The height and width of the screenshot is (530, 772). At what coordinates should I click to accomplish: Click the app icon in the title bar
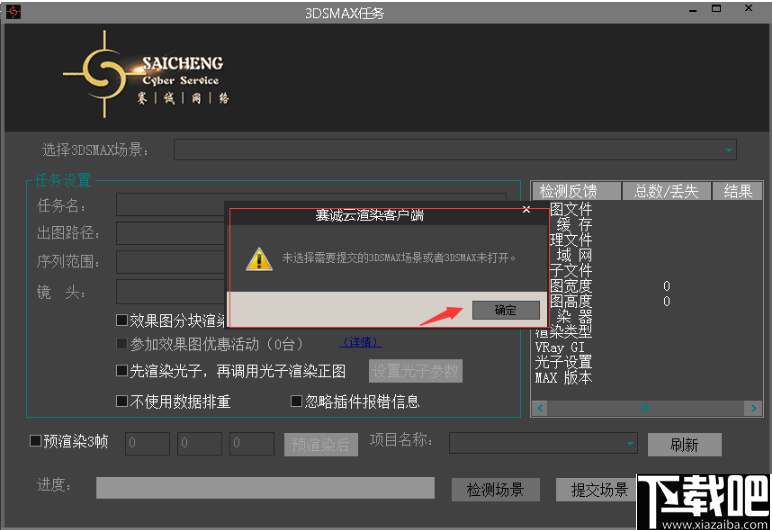coord(13,12)
